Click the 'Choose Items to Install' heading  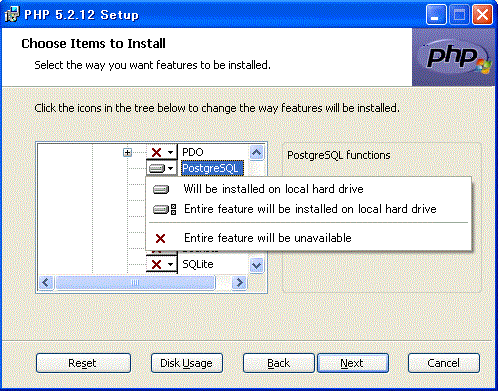coord(93,44)
